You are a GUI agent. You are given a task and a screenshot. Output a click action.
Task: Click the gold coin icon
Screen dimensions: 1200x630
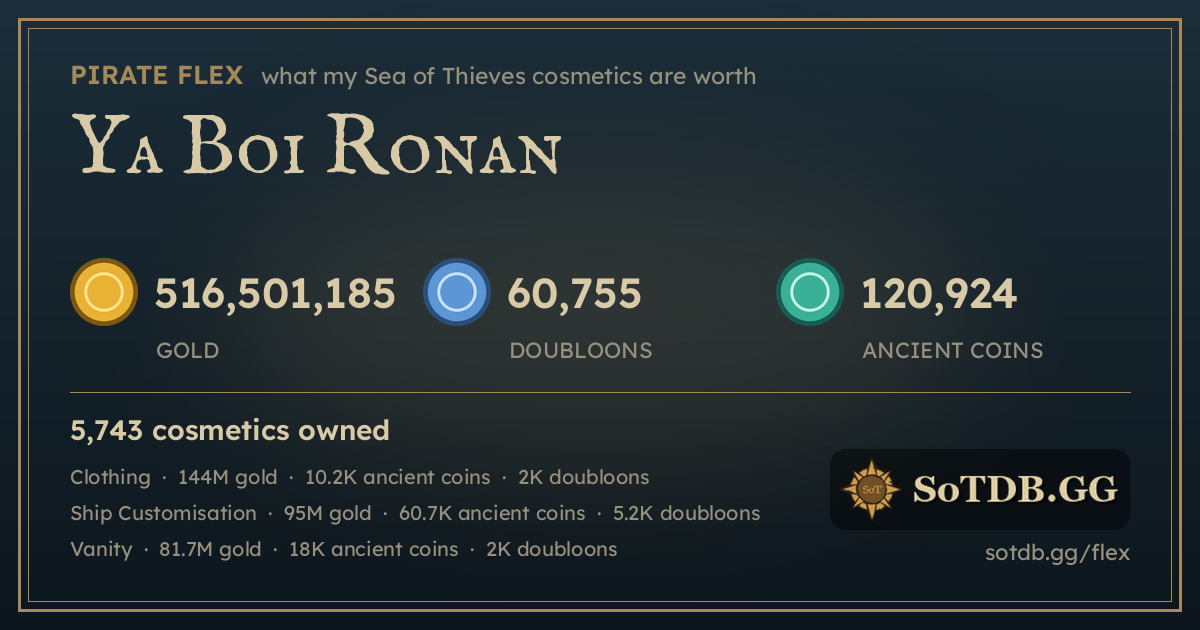[x=104, y=292]
